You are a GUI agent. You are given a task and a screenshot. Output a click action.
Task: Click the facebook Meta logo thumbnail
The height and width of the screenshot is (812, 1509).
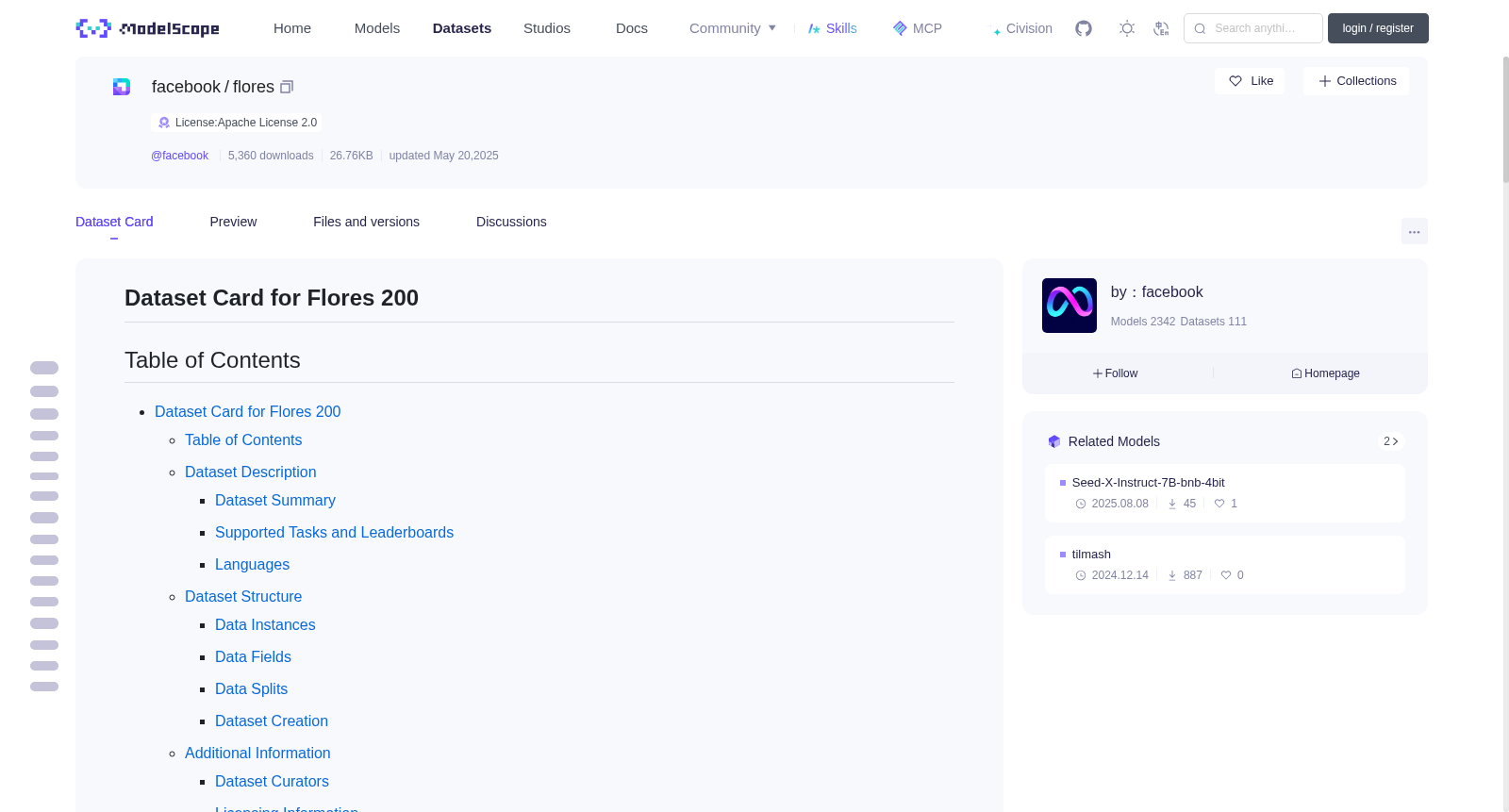point(1070,306)
